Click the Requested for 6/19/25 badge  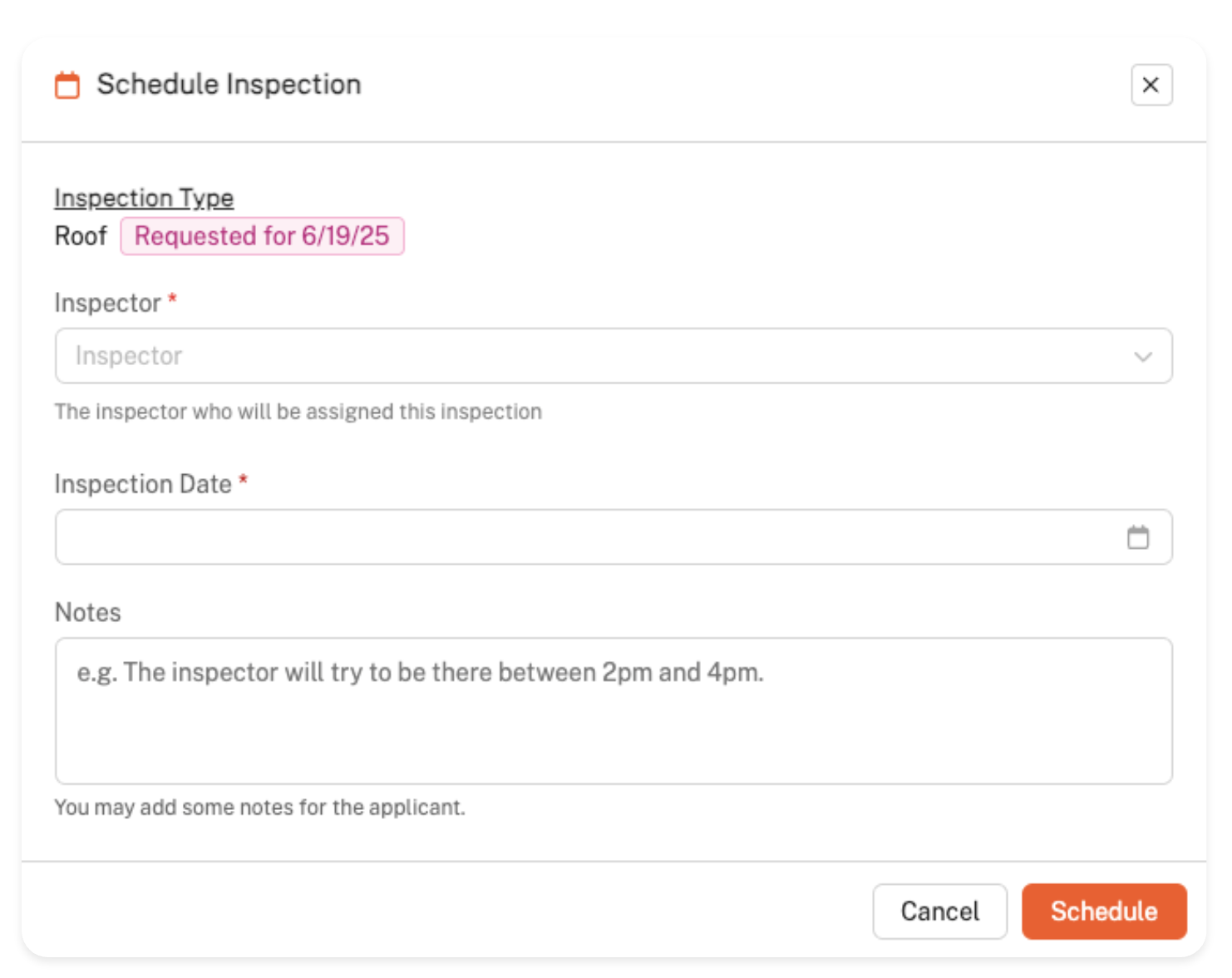coord(262,236)
